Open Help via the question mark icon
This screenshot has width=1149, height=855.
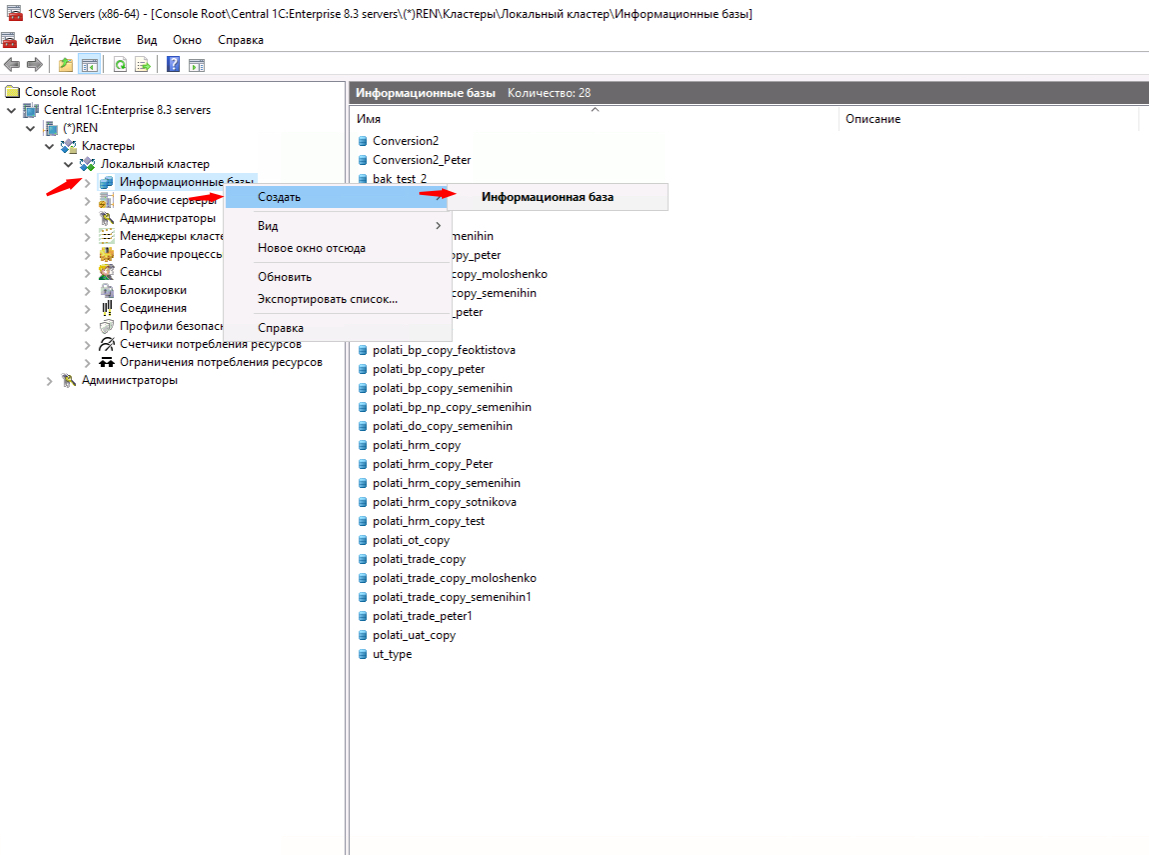(174, 64)
